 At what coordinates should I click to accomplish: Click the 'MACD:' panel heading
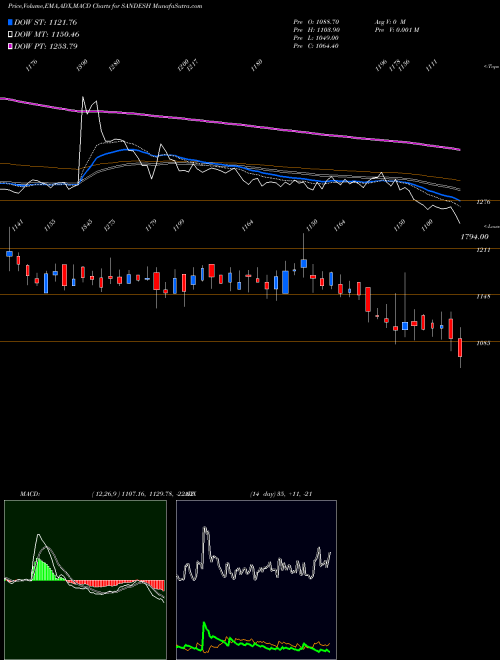click(29, 494)
